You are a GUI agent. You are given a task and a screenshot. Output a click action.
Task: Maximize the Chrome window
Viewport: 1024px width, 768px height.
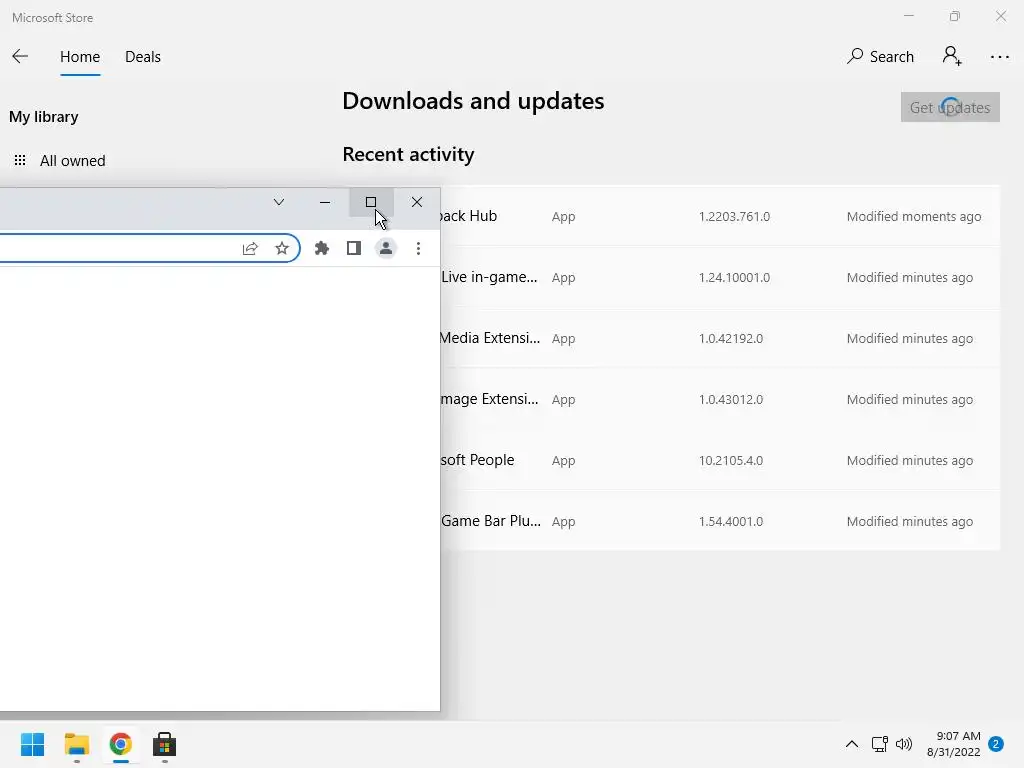(371, 202)
